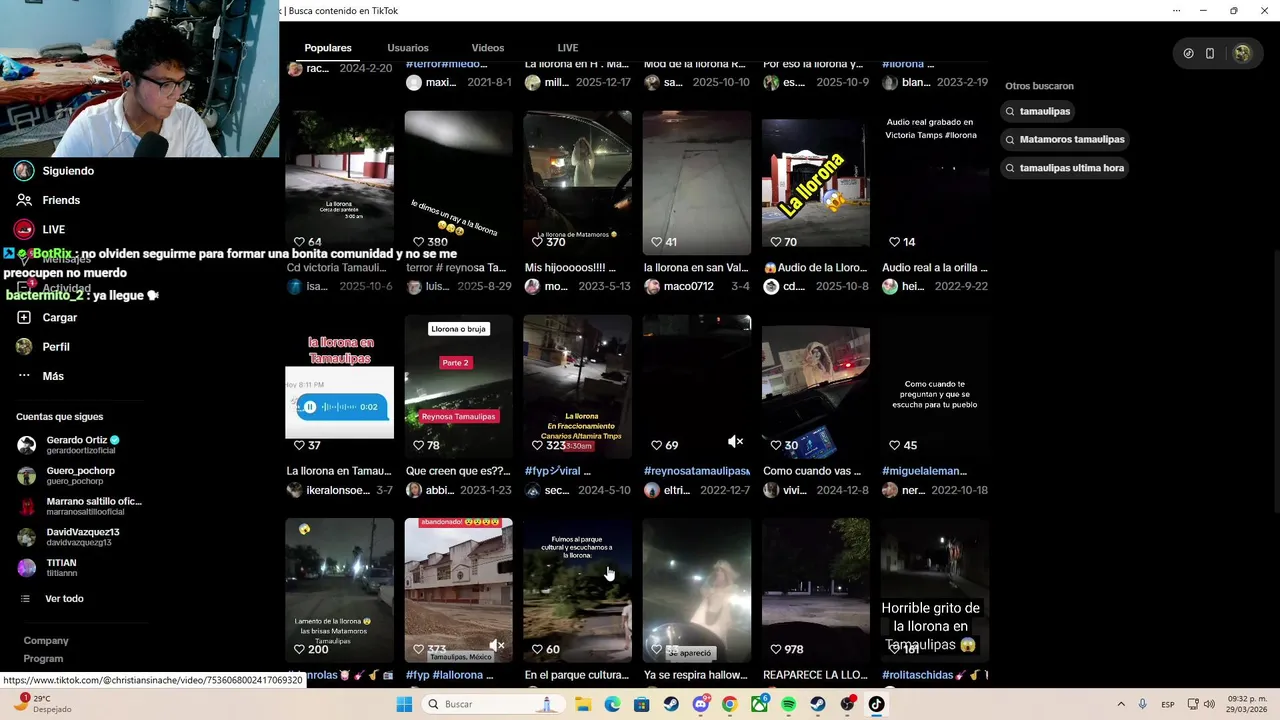The width and height of the screenshot is (1280, 720).
Task: Open video 'le dimos un ray a la llorona'
Action: click(x=458, y=183)
